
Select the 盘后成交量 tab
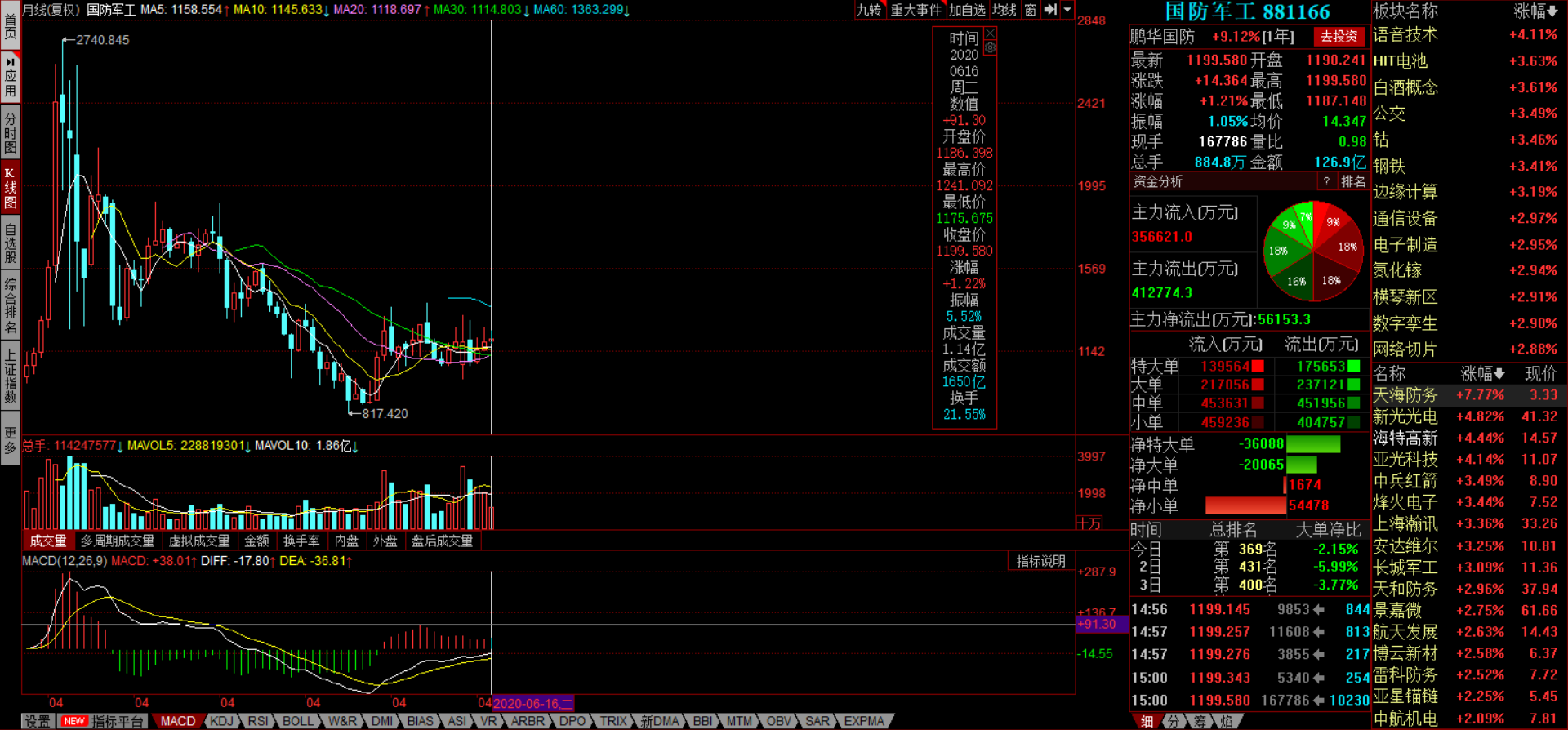(442, 541)
